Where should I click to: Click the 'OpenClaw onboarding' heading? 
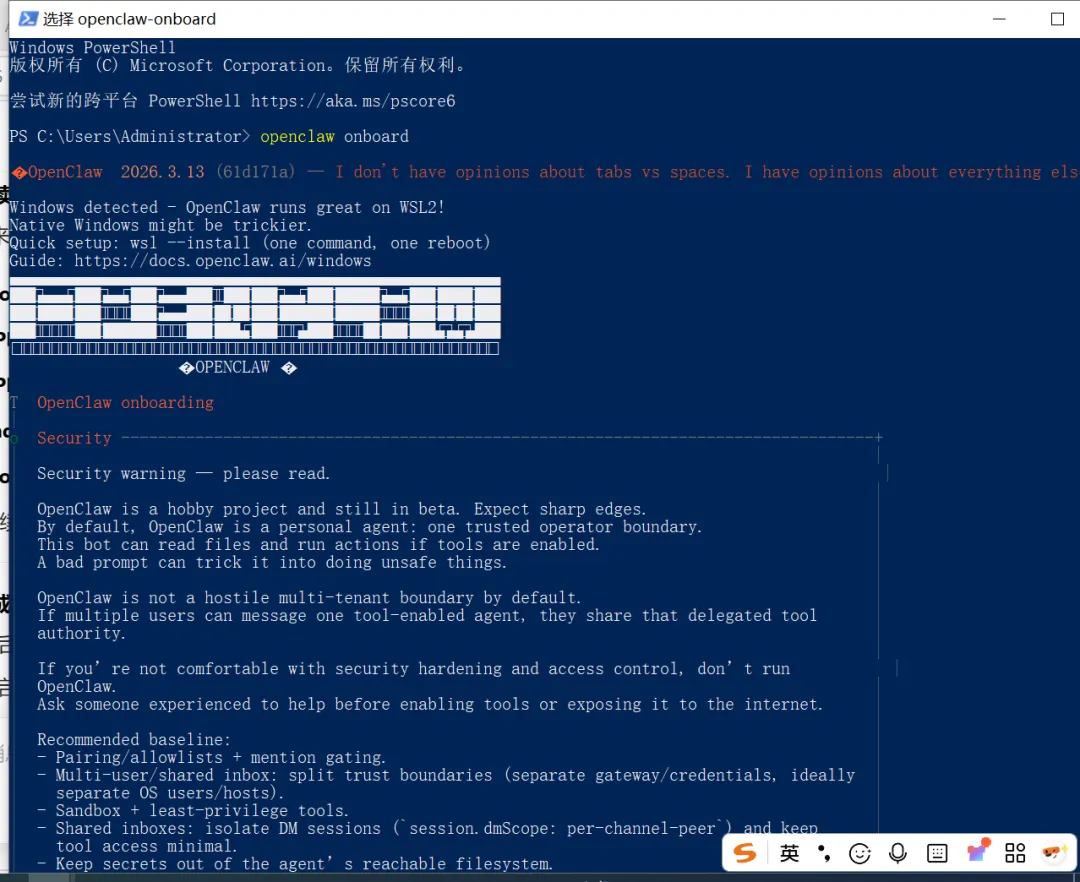coord(125,403)
